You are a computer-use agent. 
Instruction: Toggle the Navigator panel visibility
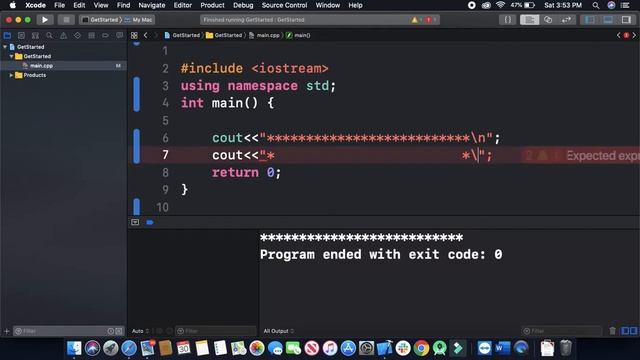589,20
